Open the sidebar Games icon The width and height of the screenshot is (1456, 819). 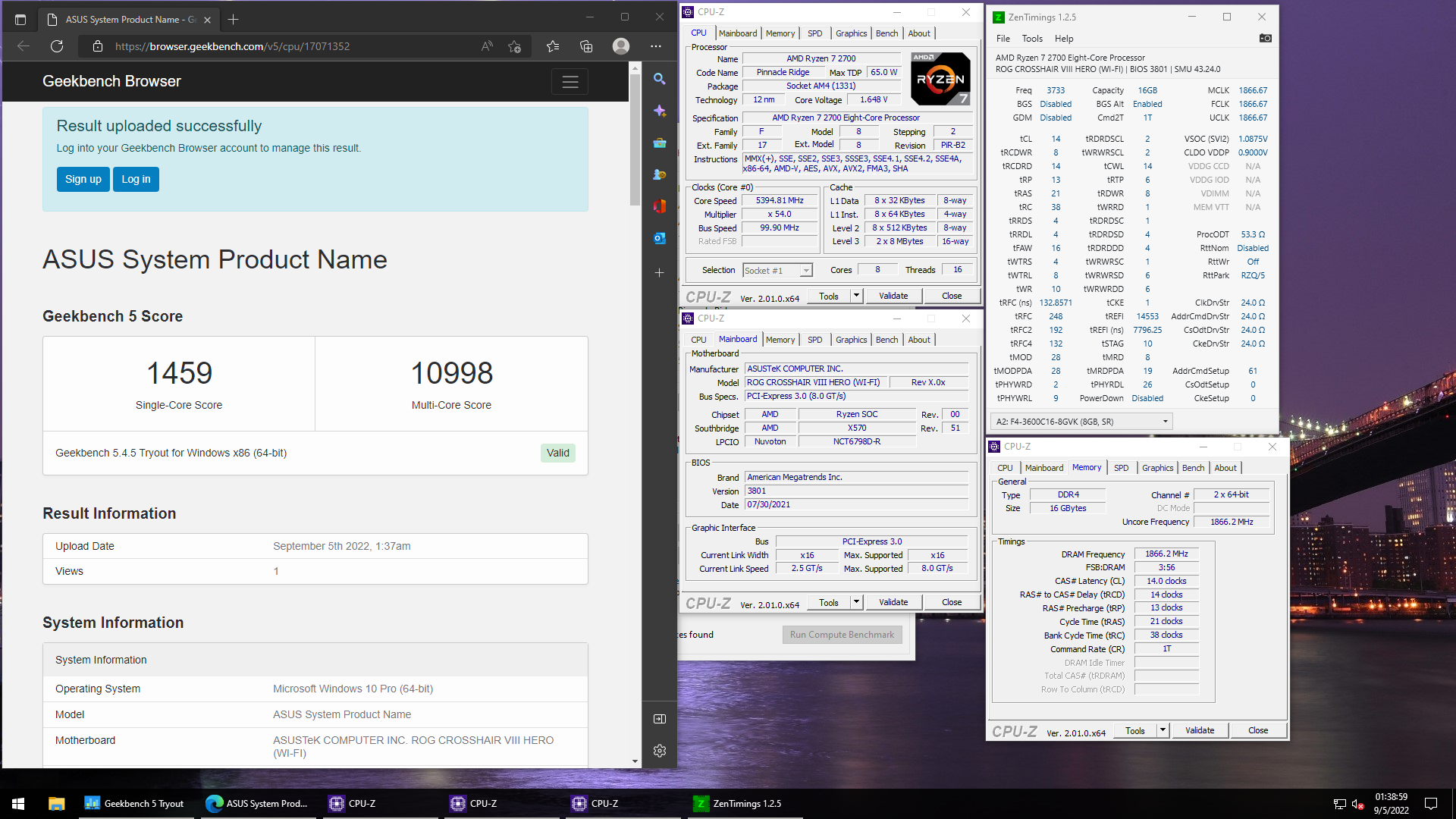[660, 174]
